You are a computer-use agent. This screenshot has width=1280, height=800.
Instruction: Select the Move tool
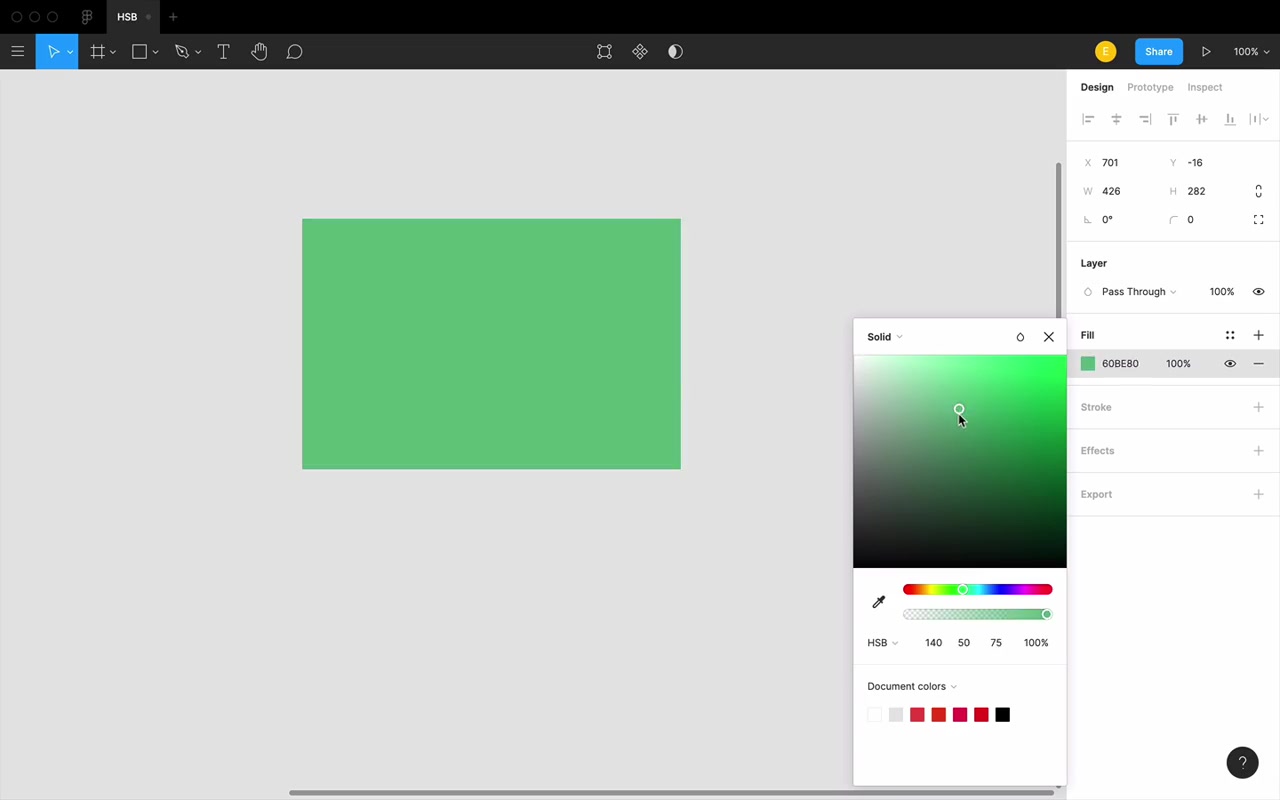tap(53, 52)
